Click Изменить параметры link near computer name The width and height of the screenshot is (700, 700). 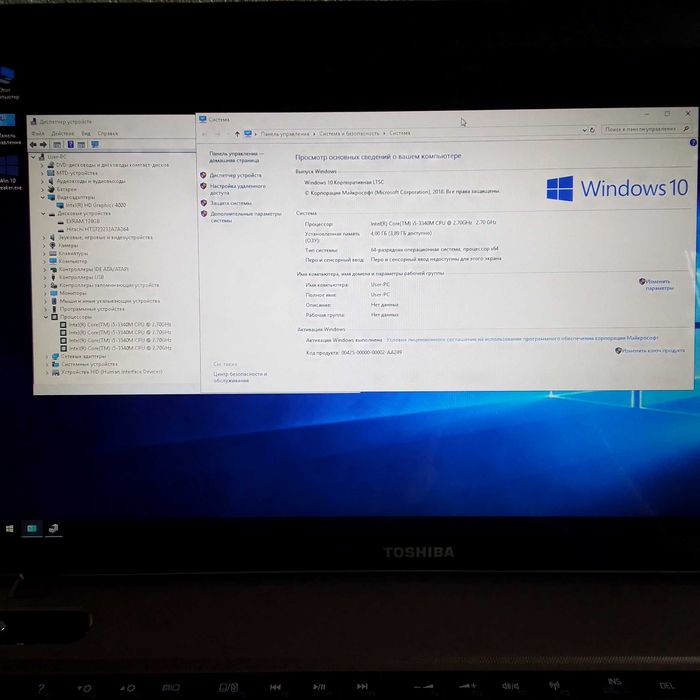(659, 284)
